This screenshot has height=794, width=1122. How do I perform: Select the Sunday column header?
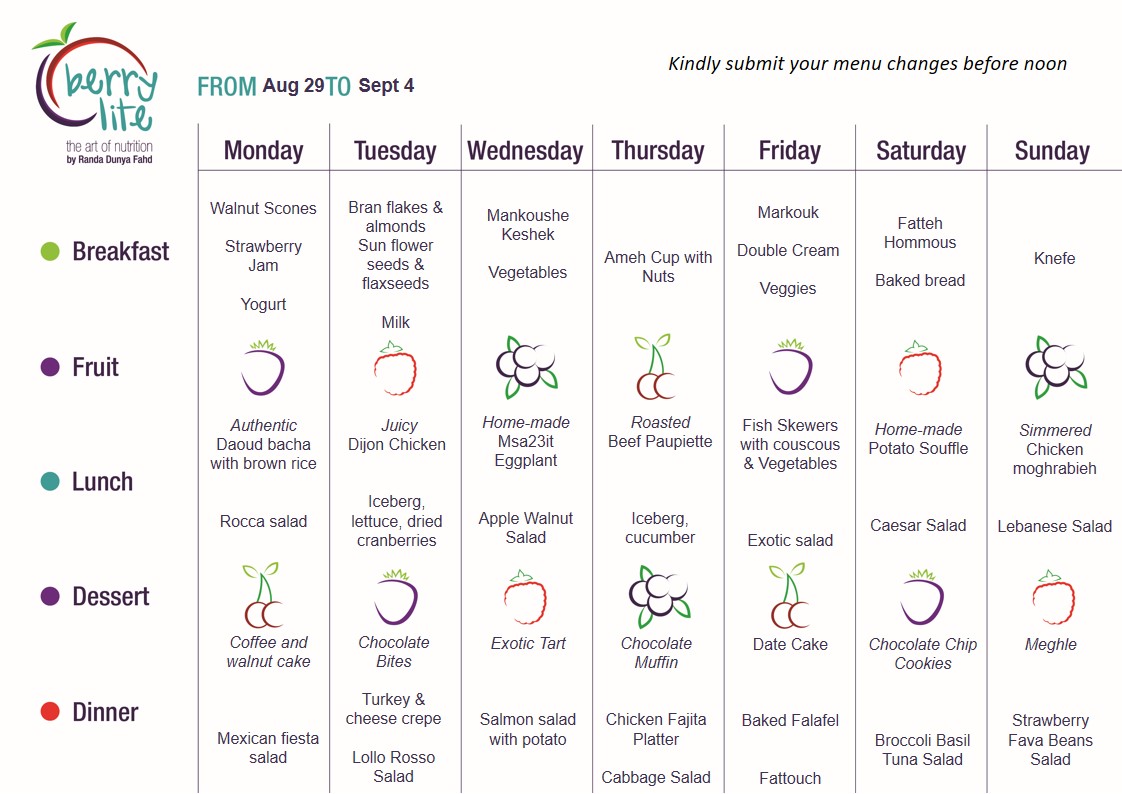click(x=1052, y=151)
